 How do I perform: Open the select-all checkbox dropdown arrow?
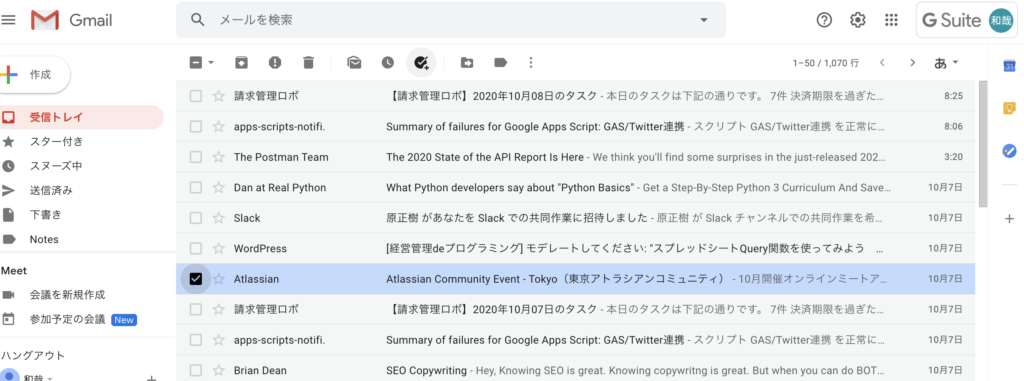point(211,63)
